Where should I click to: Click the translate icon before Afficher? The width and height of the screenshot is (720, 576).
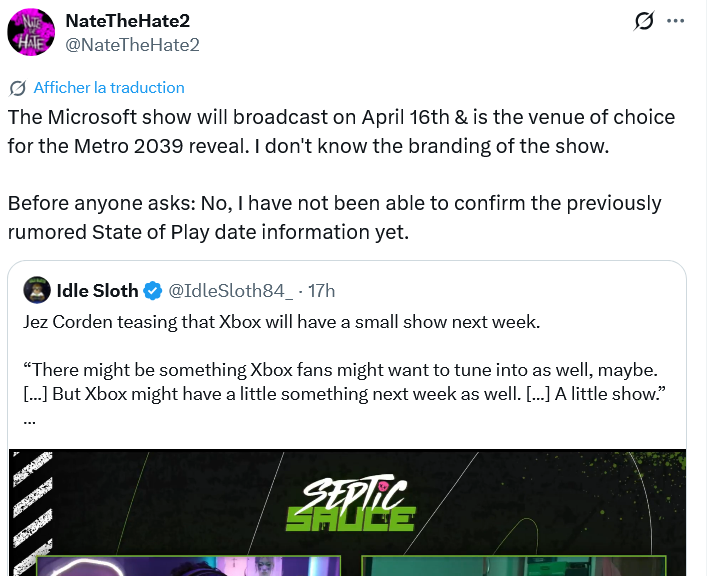coord(17,87)
